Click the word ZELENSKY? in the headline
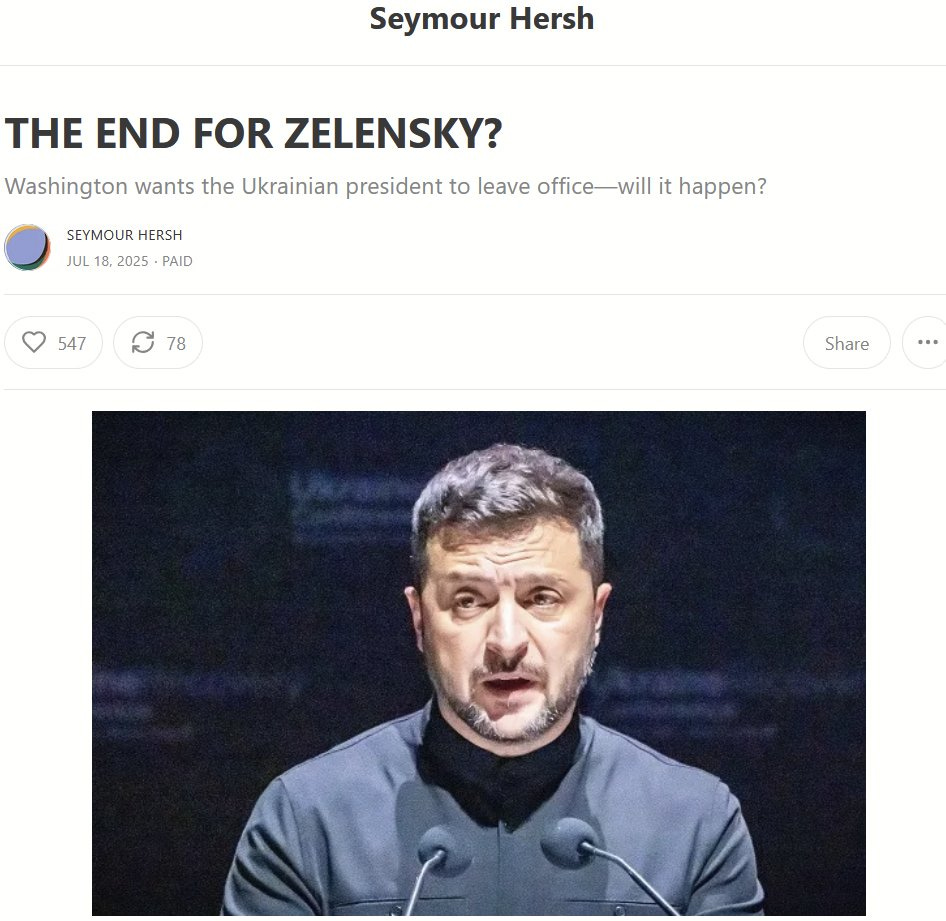This screenshot has height=921, width=946. [x=393, y=133]
